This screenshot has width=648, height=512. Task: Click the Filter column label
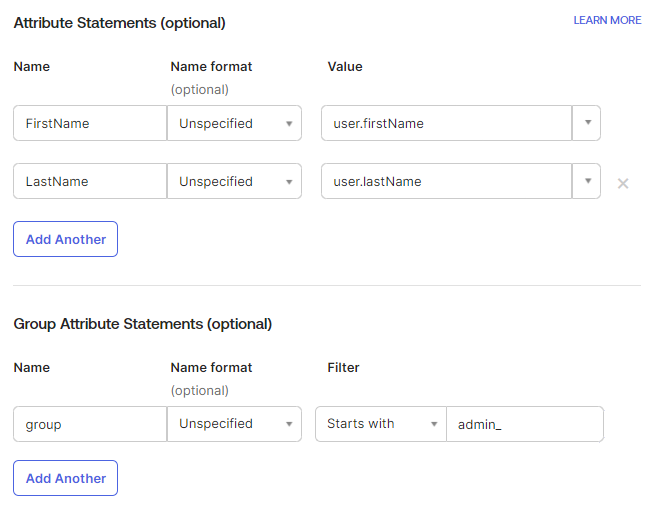click(x=343, y=367)
